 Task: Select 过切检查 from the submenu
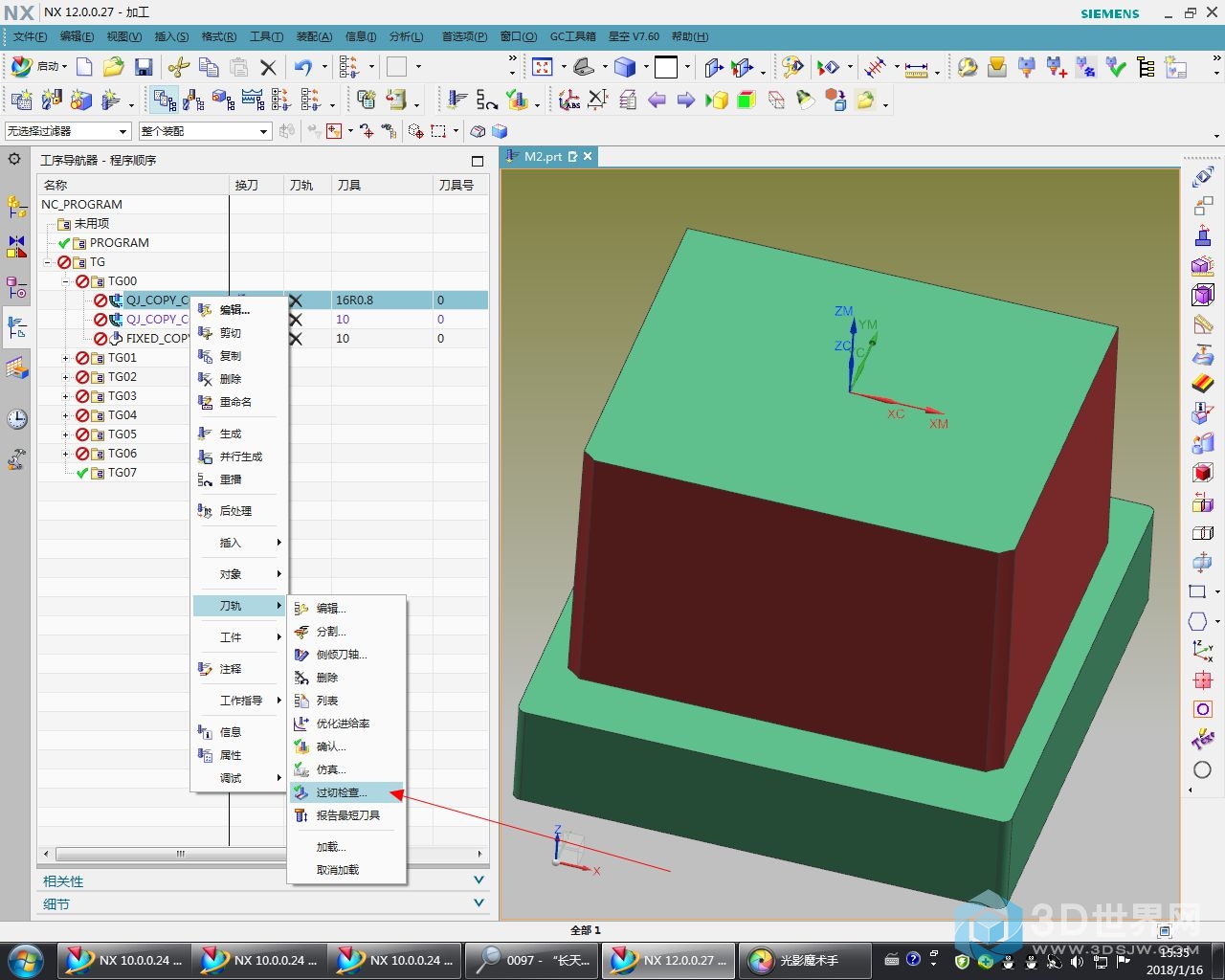click(x=342, y=792)
